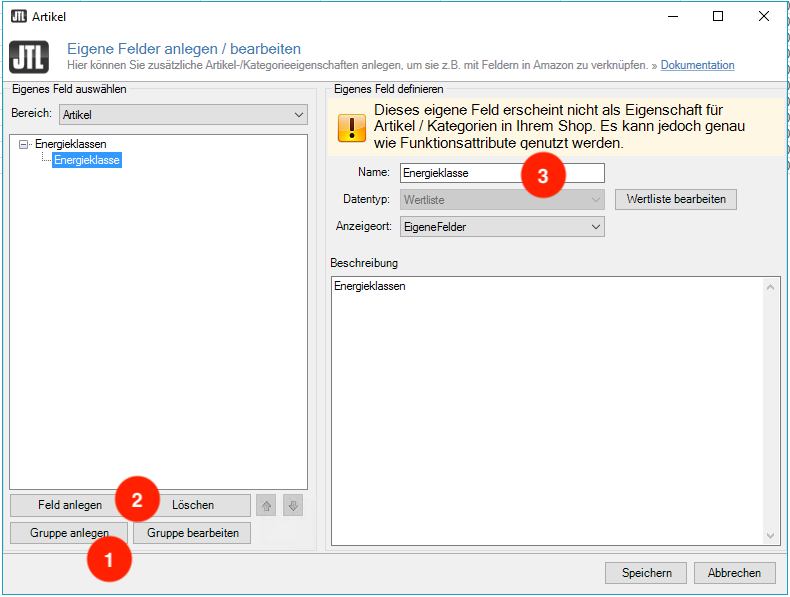The height and width of the screenshot is (597, 790).
Task: Close the Artikel window
Action: point(764,16)
